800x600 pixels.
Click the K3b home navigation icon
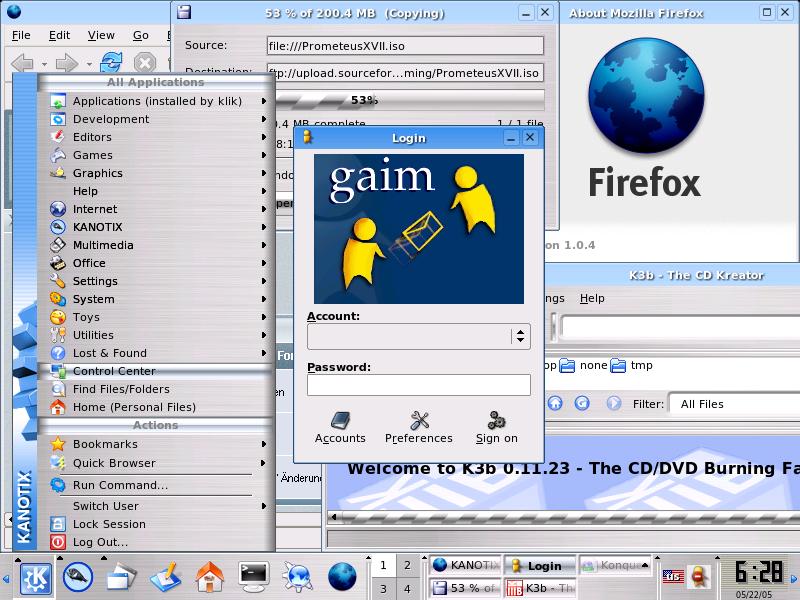tap(555, 404)
